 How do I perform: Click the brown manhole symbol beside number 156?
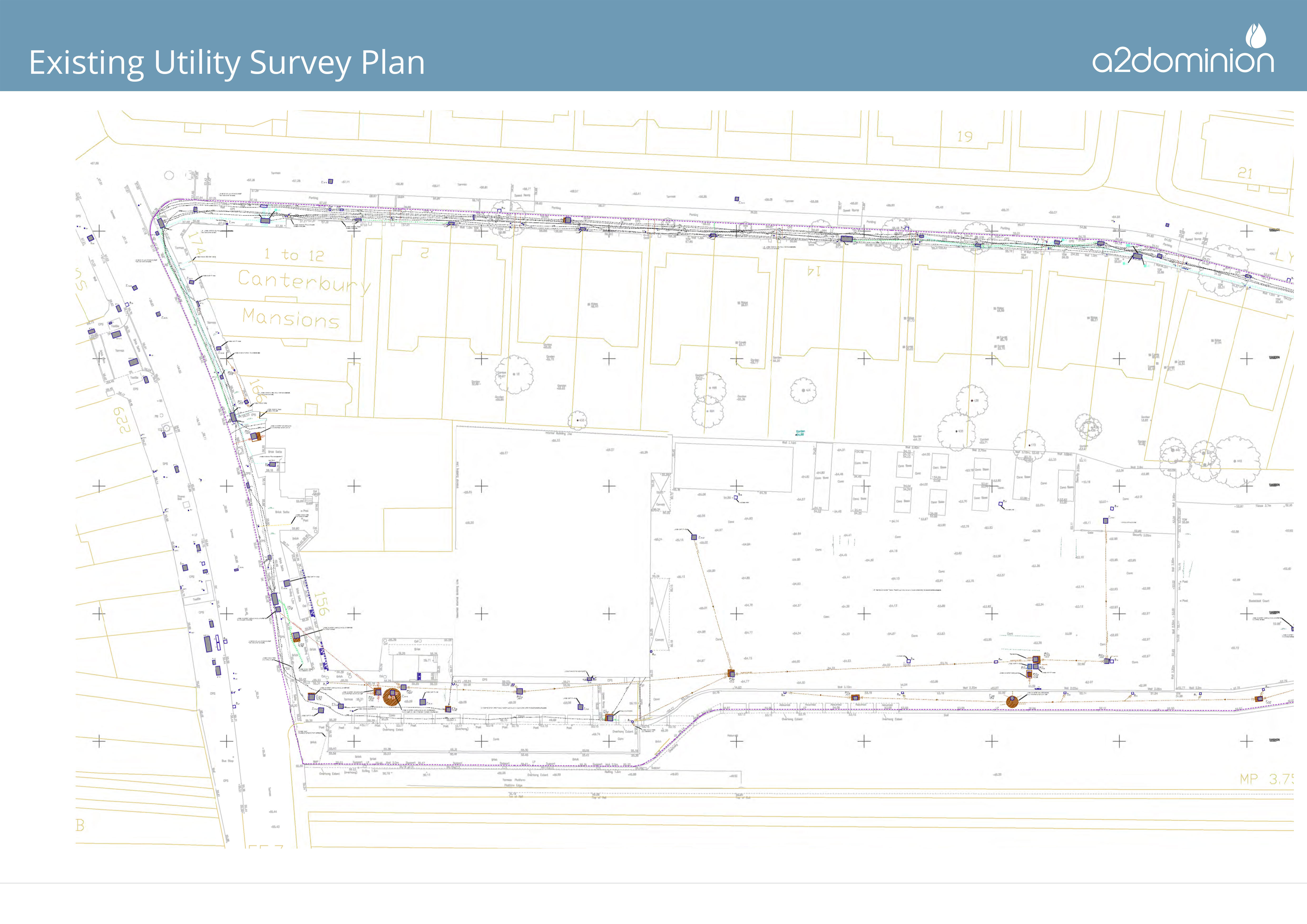coord(296,637)
